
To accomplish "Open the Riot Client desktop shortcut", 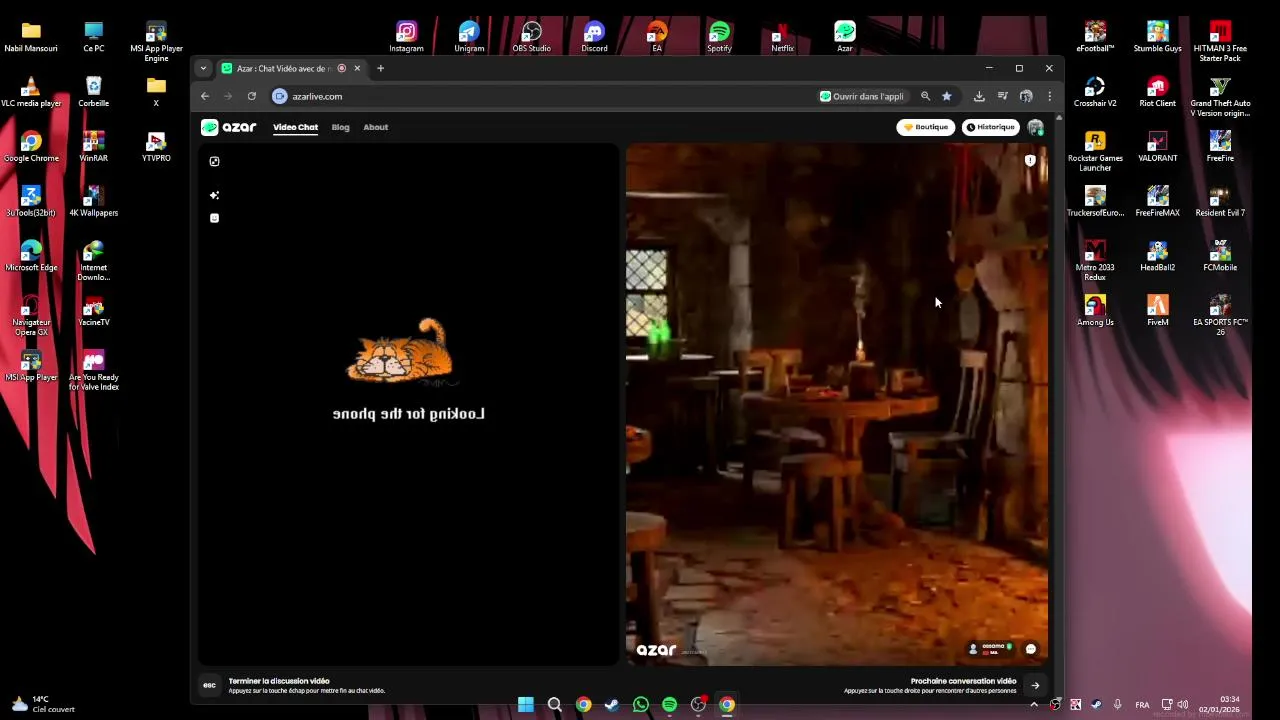I will point(1157,92).
